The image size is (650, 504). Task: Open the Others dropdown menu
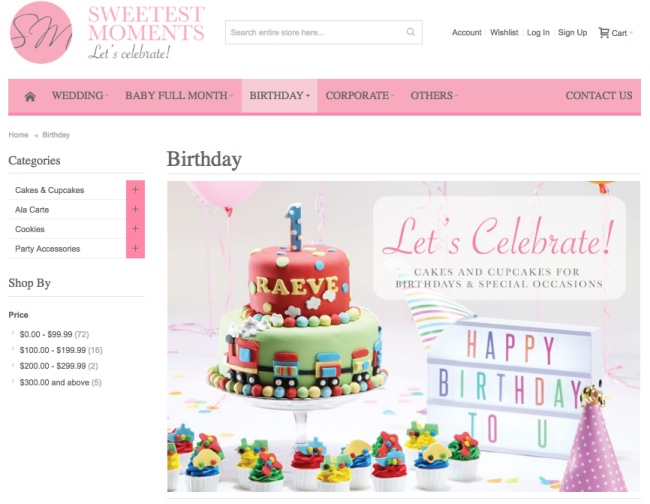(x=434, y=96)
